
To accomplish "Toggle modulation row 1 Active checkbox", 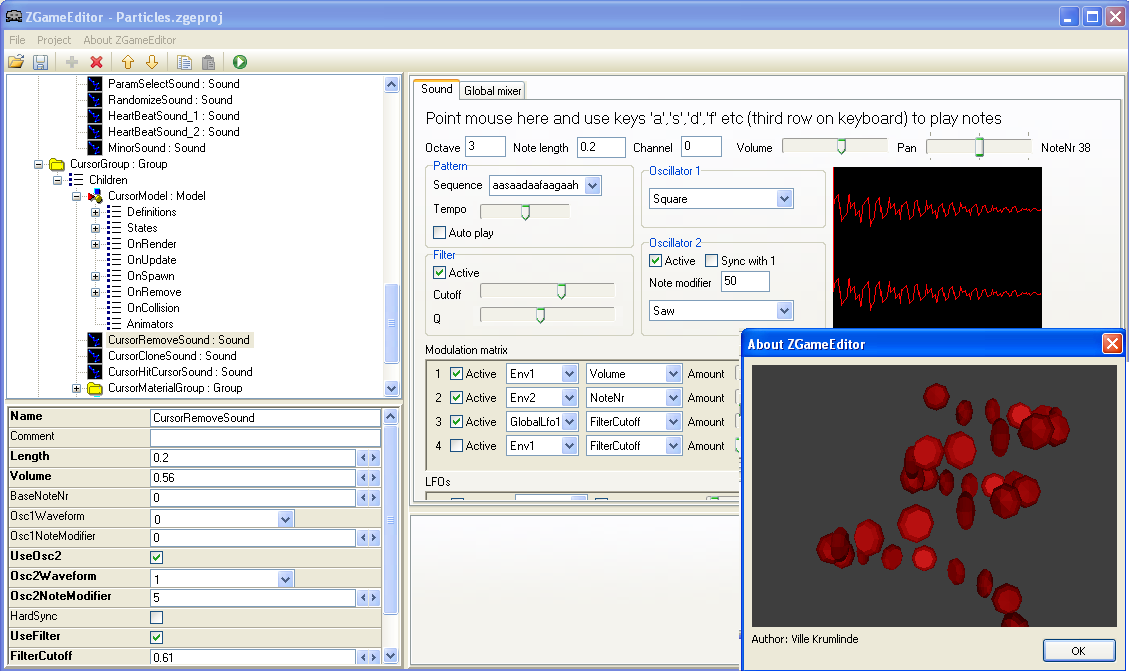I will (456, 374).
